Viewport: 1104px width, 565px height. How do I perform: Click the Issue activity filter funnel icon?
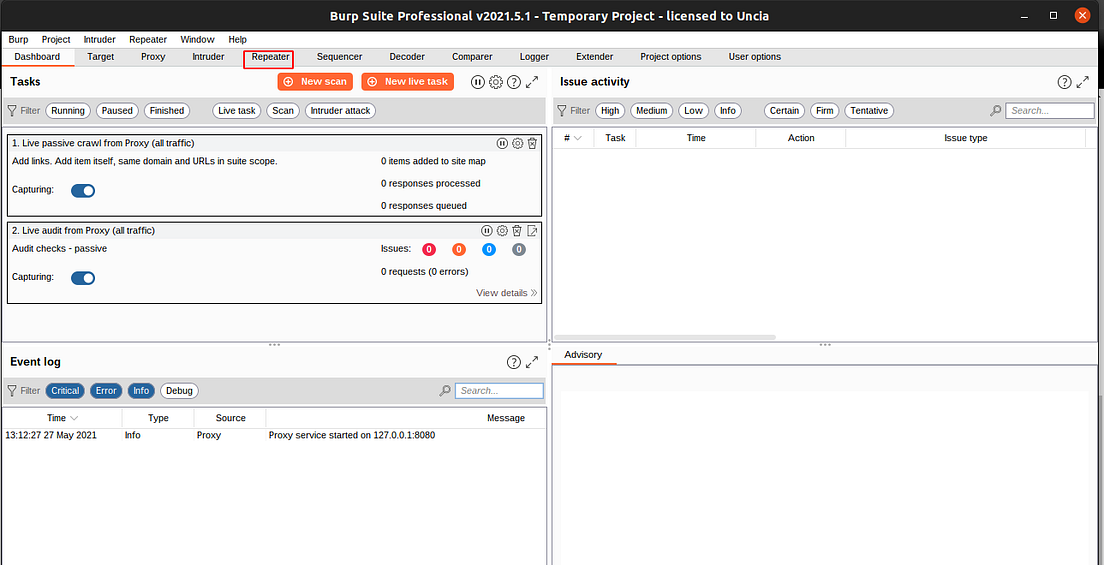coord(562,111)
